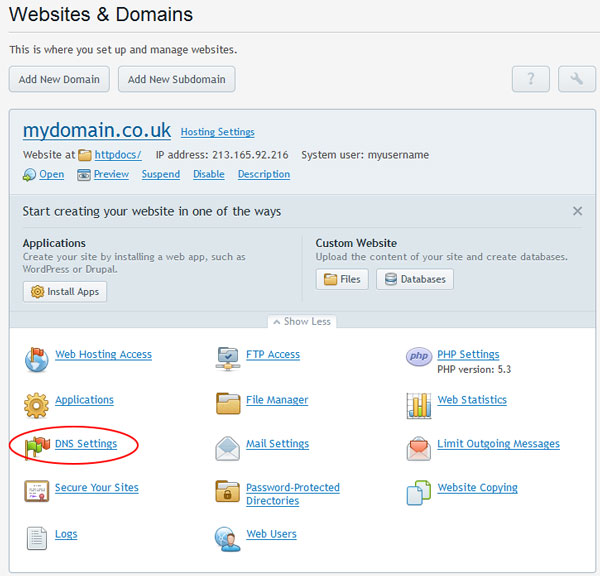The image size is (600, 576).
Task: Click the Limit Outgoing Messages envelope icon
Action: click(419, 448)
